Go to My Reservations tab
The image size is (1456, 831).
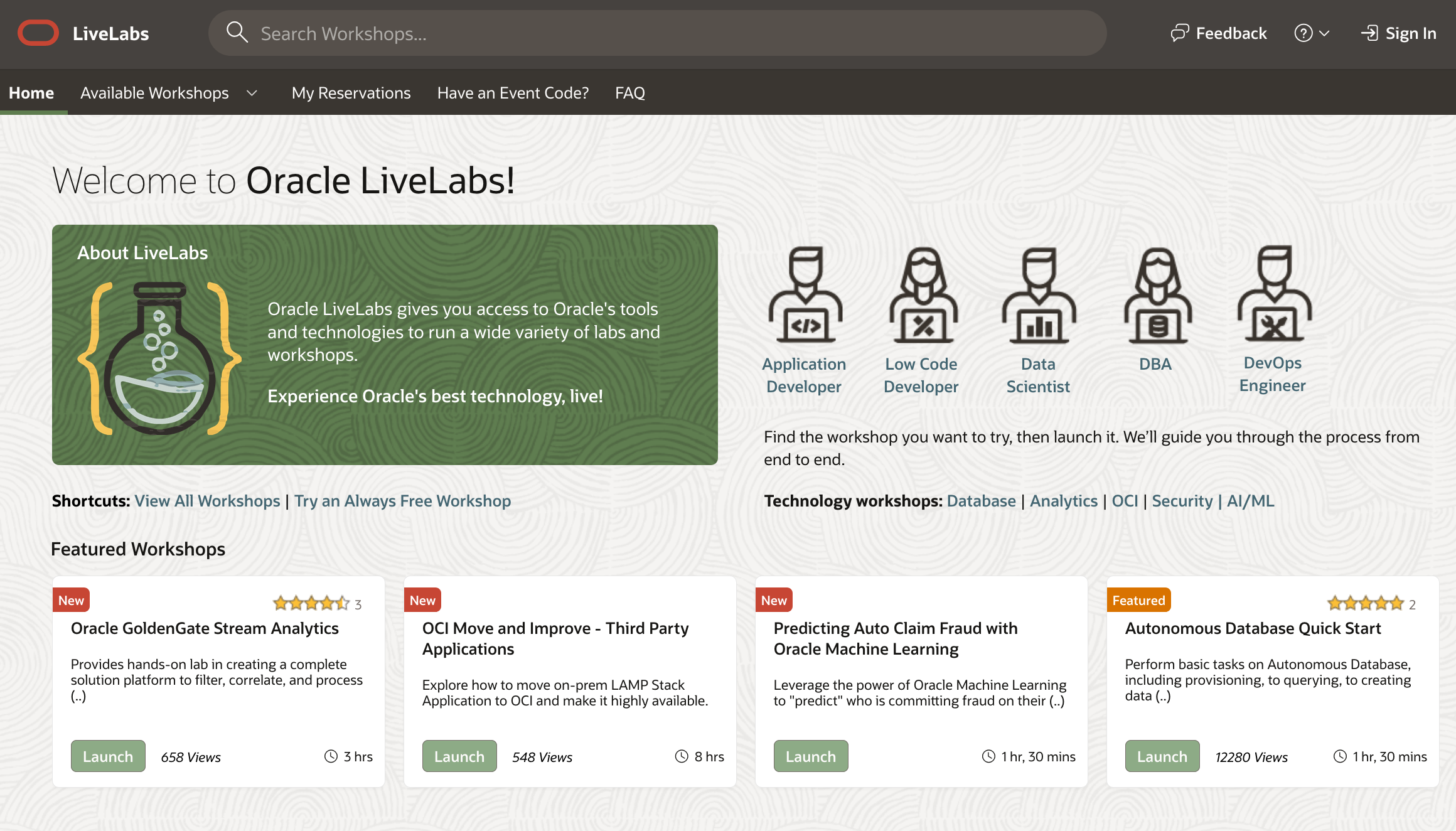point(351,93)
